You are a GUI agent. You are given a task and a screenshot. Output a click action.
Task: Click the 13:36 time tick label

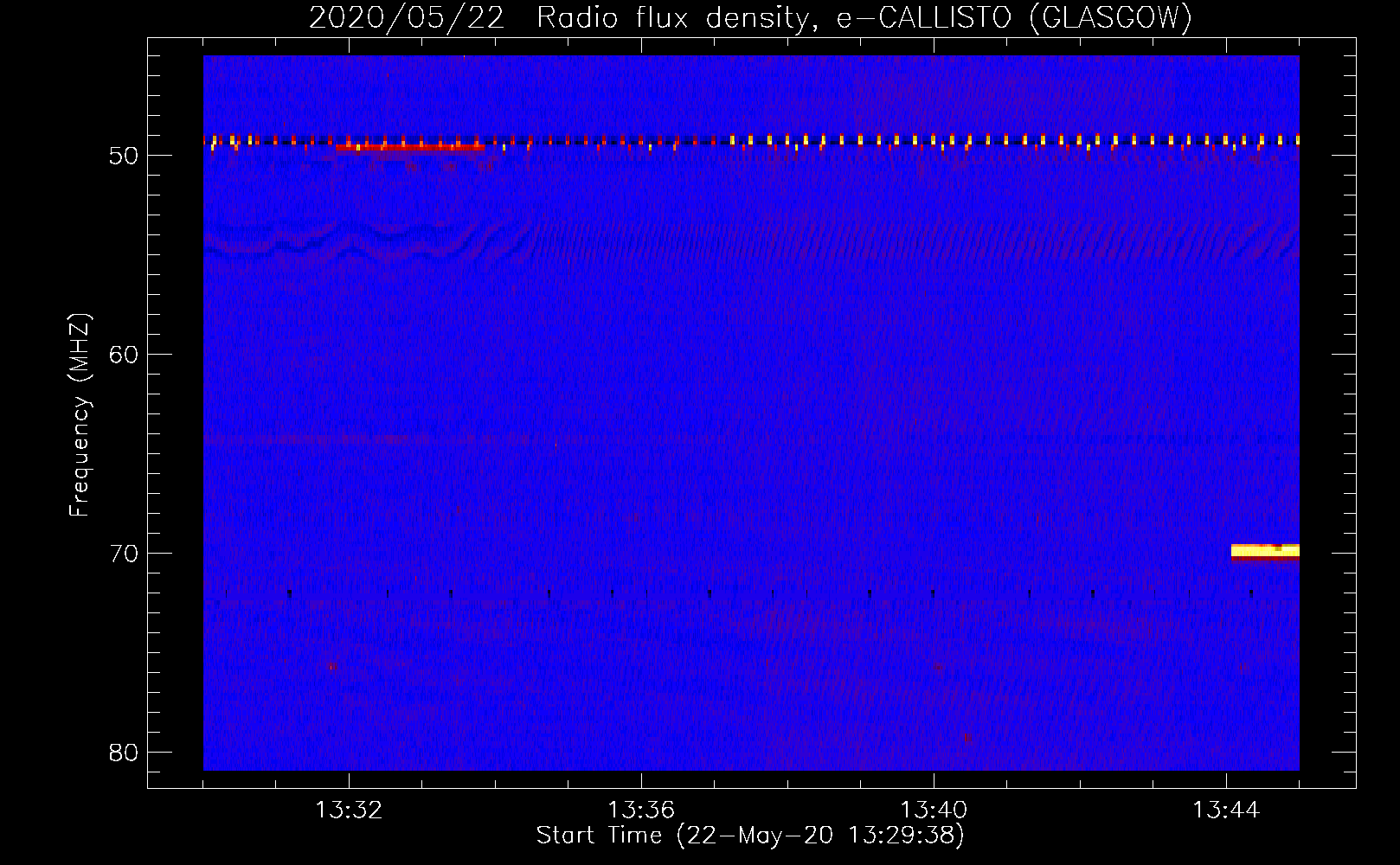click(641, 811)
